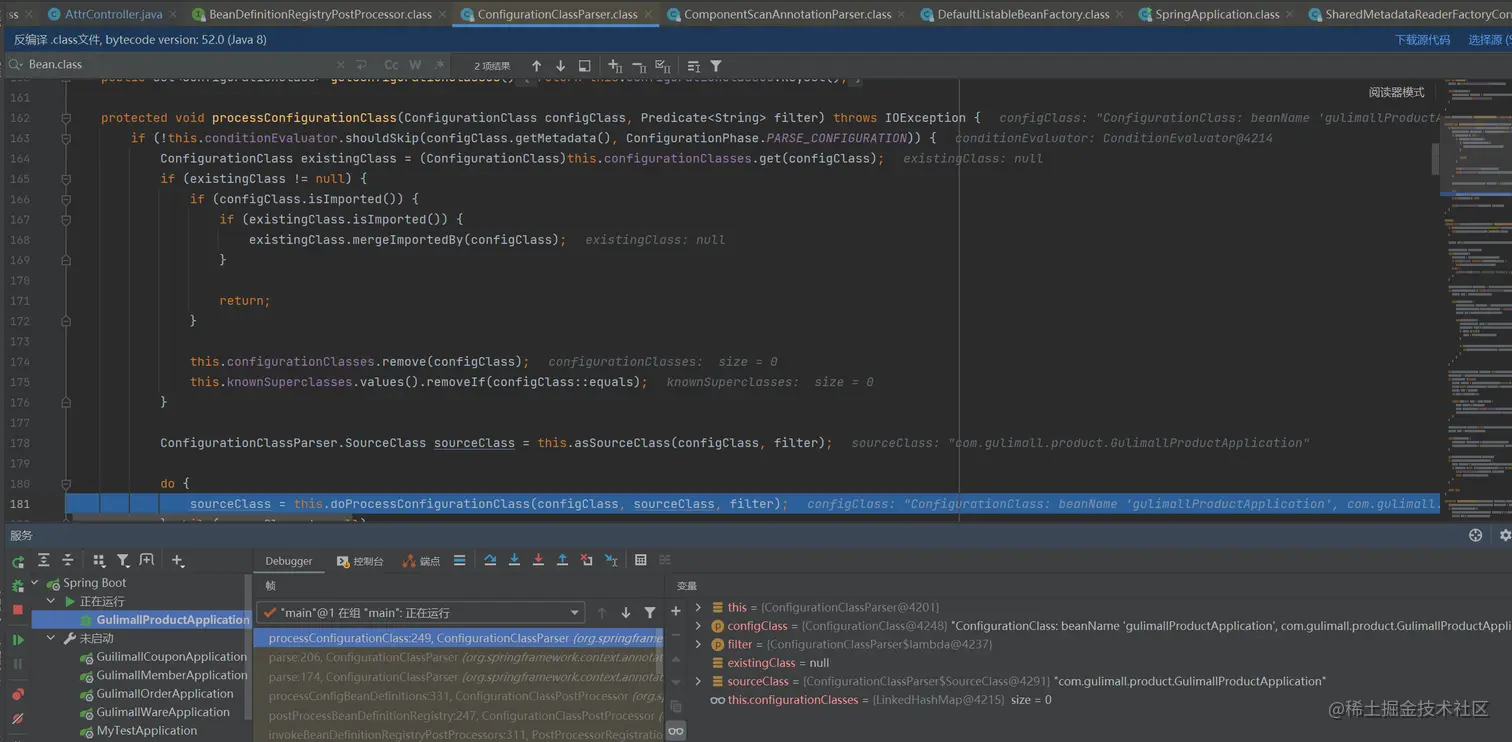The height and width of the screenshot is (742, 1512).
Task: Click the 阅读器模式 reader mode button
Action: coord(1396,92)
